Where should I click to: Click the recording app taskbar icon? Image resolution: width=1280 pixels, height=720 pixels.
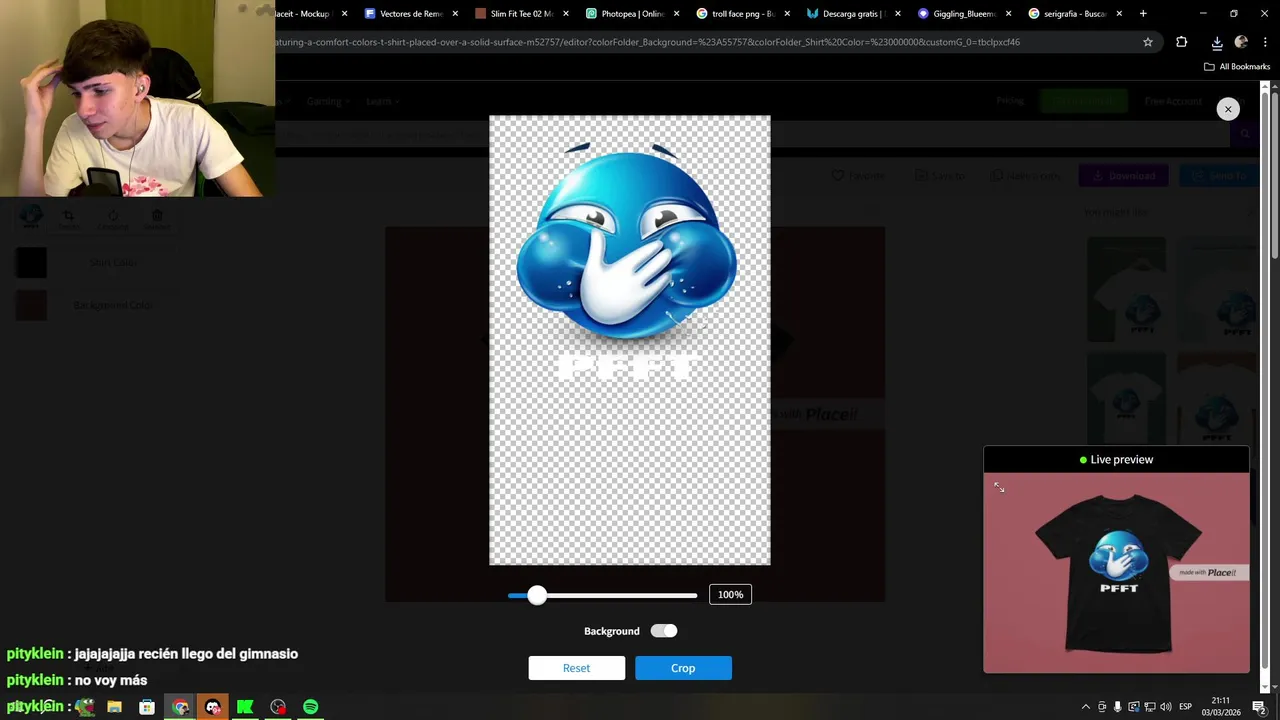click(x=278, y=707)
